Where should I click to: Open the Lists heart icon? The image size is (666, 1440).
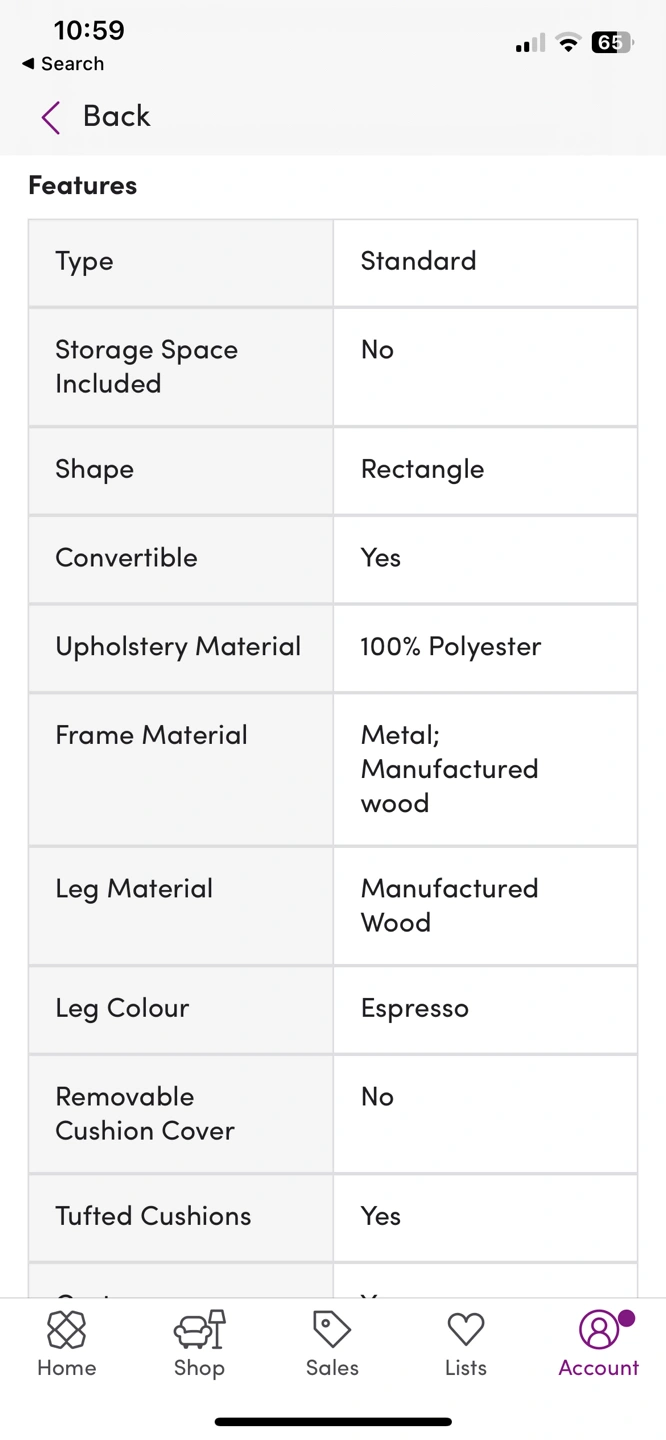point(465,1330)
